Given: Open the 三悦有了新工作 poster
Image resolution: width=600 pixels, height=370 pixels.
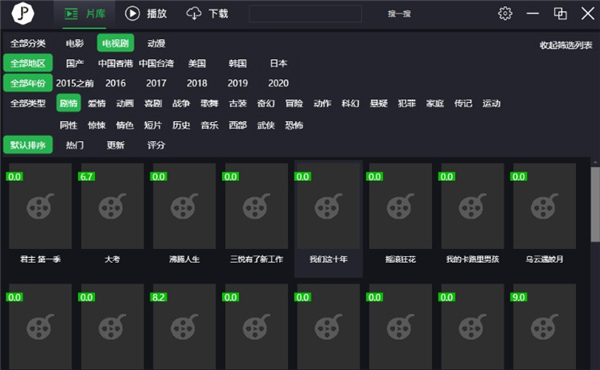Looking at the screenshot, I should click(256, 206).
